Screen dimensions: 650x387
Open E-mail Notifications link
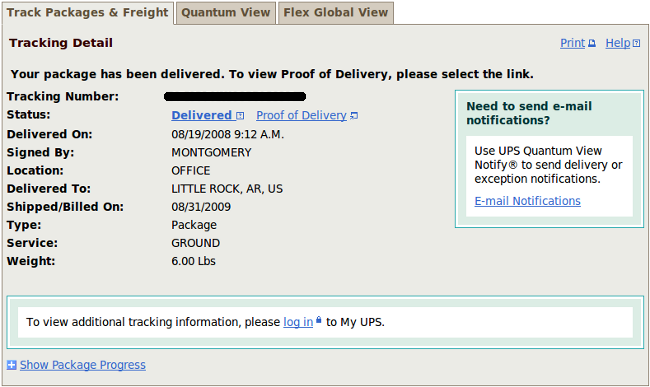coord(527,201)
